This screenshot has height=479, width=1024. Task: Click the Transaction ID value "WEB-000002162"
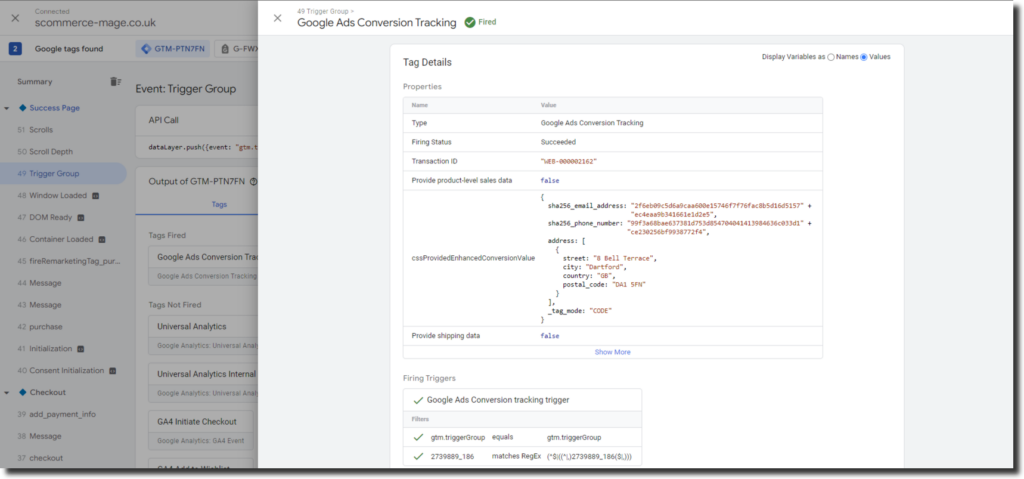click(x=569, y=161)
